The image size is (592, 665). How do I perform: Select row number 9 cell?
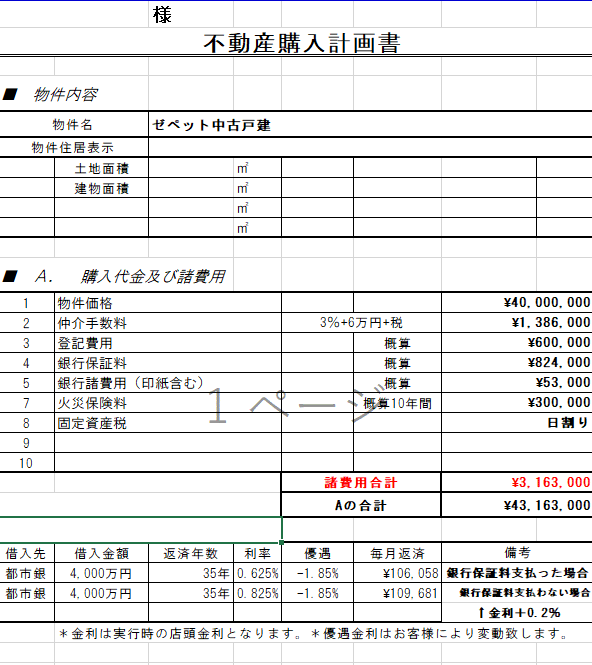click(x=27, y=443)
